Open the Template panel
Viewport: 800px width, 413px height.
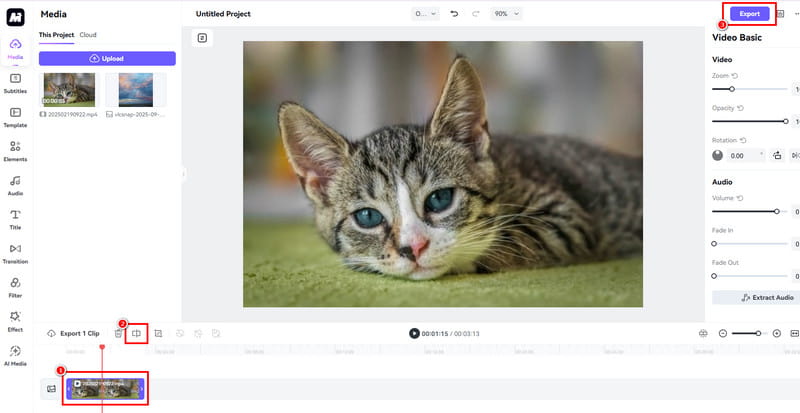pyautogui.click(x=15, y=118)
